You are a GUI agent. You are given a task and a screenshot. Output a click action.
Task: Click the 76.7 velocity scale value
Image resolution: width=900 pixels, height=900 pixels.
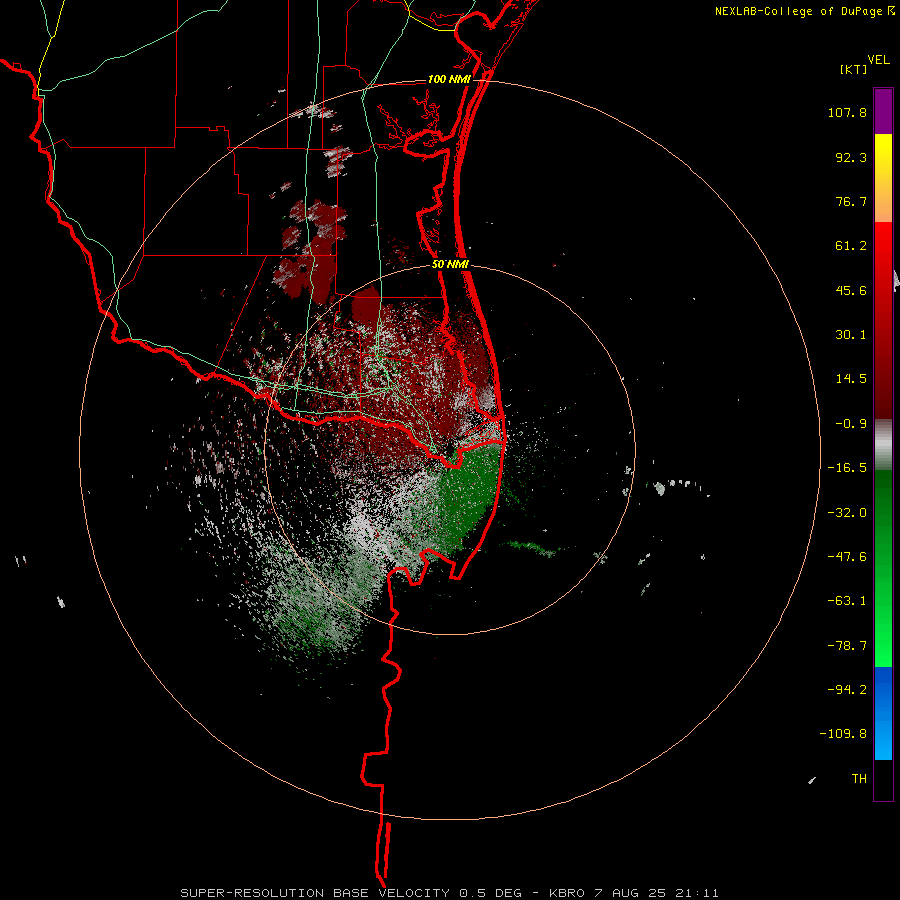click(851, 201)
